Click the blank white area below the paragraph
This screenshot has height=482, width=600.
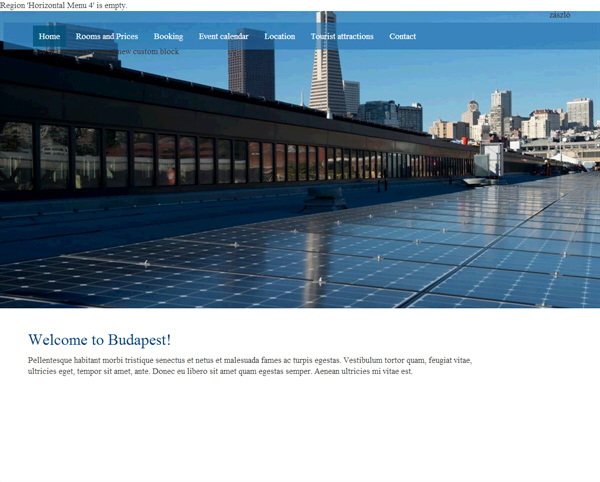[300, 430]
